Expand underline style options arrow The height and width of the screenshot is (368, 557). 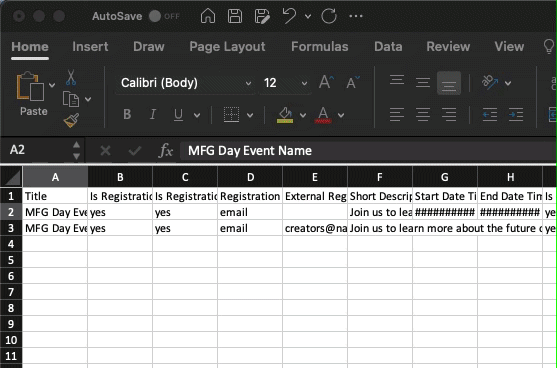coord(197,115)
